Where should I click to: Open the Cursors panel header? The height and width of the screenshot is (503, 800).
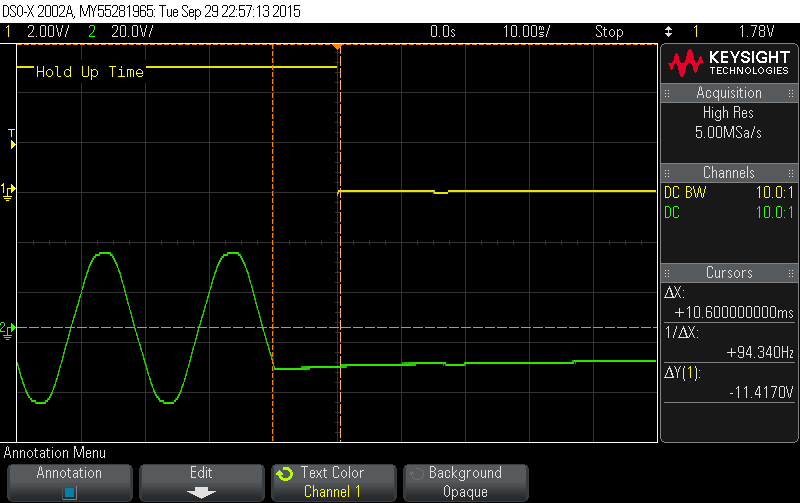coord(729,272)
